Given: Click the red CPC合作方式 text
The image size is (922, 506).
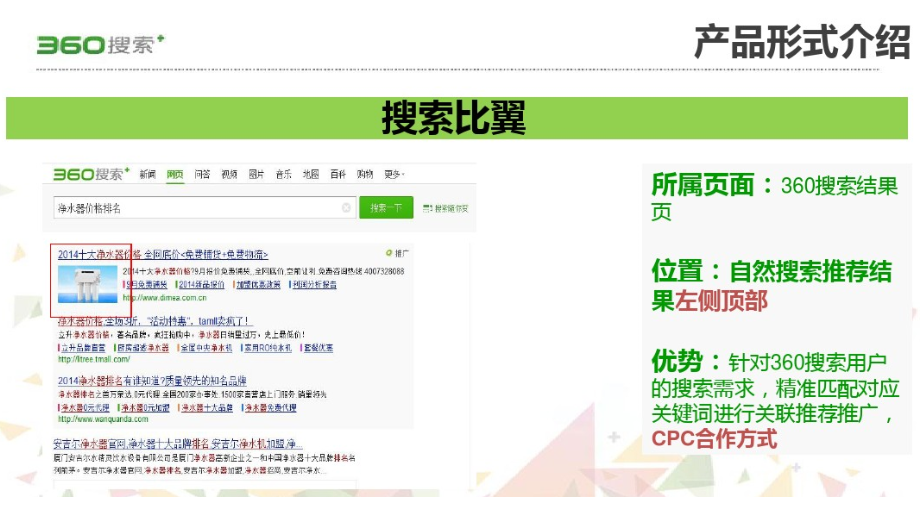Looking at the screenshot, I should pyautogui.click(x=714, y=439).
